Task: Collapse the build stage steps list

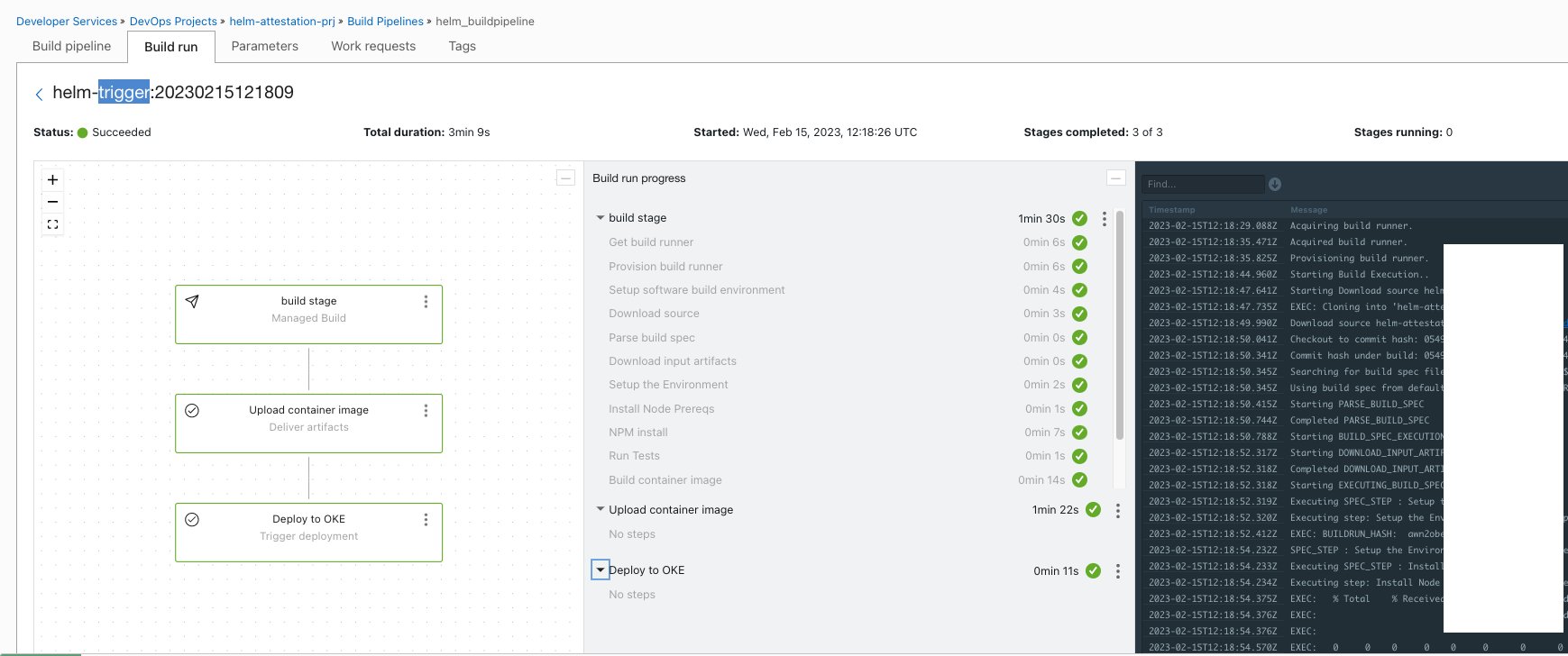Action: click(601, 218)
